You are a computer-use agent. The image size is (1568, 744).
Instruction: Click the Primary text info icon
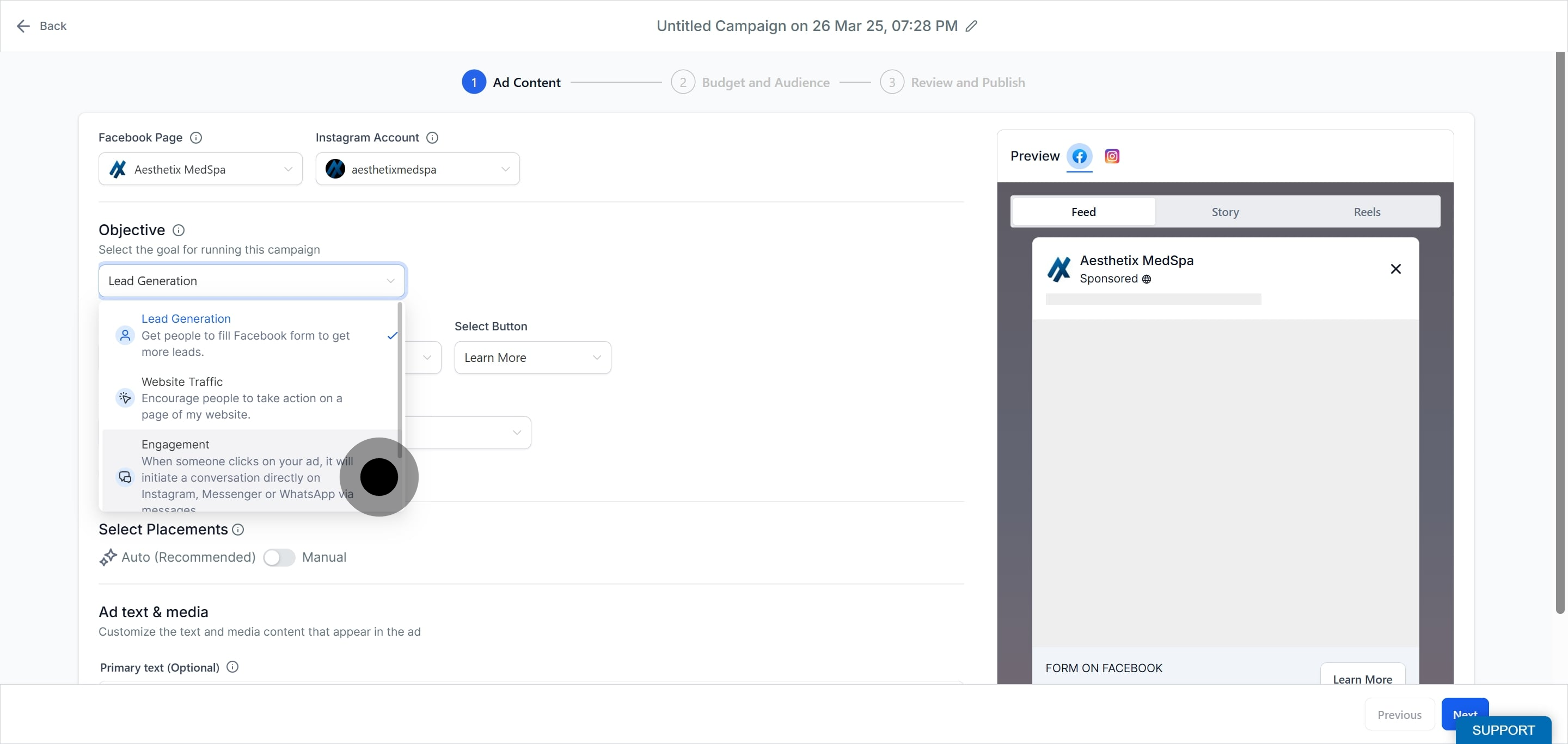232,667
